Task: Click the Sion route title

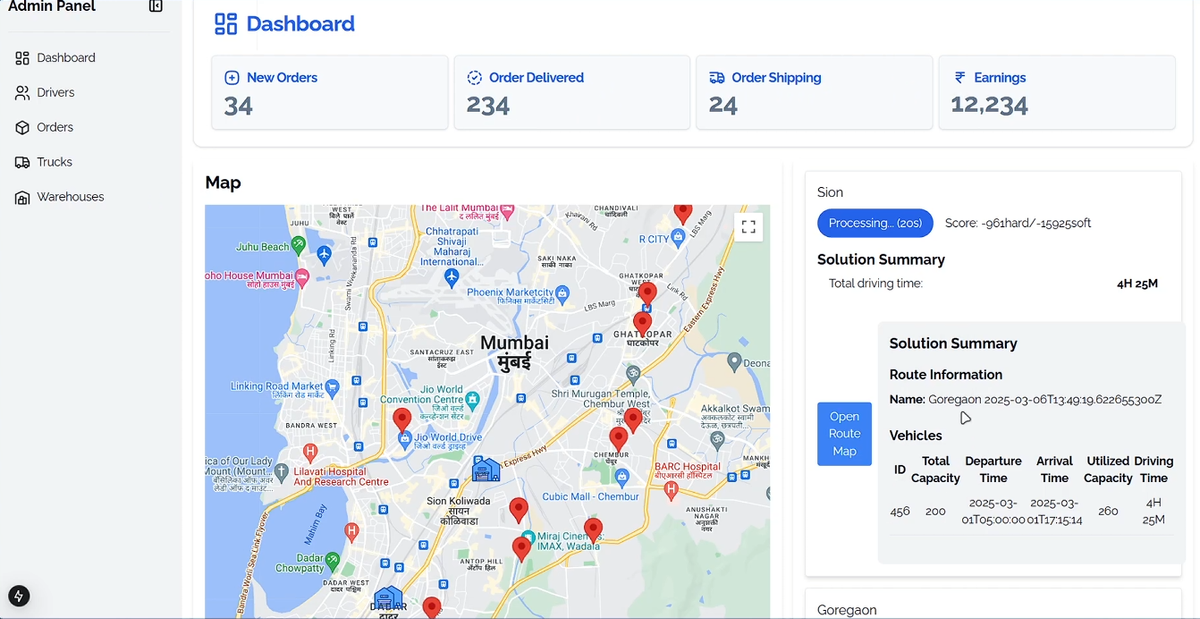Action: 830,192
